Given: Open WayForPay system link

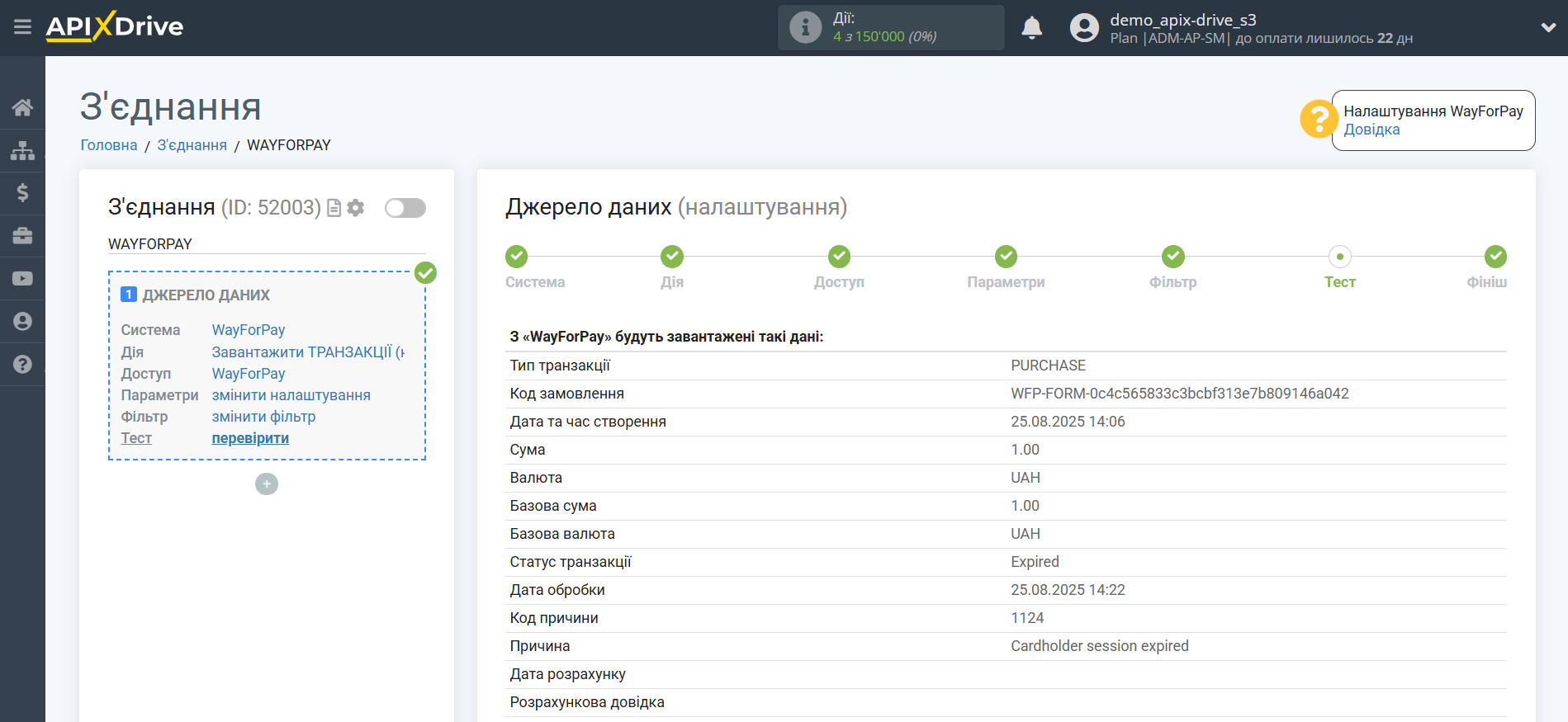Looking at the screenshot, I should [x=248, y=330].
